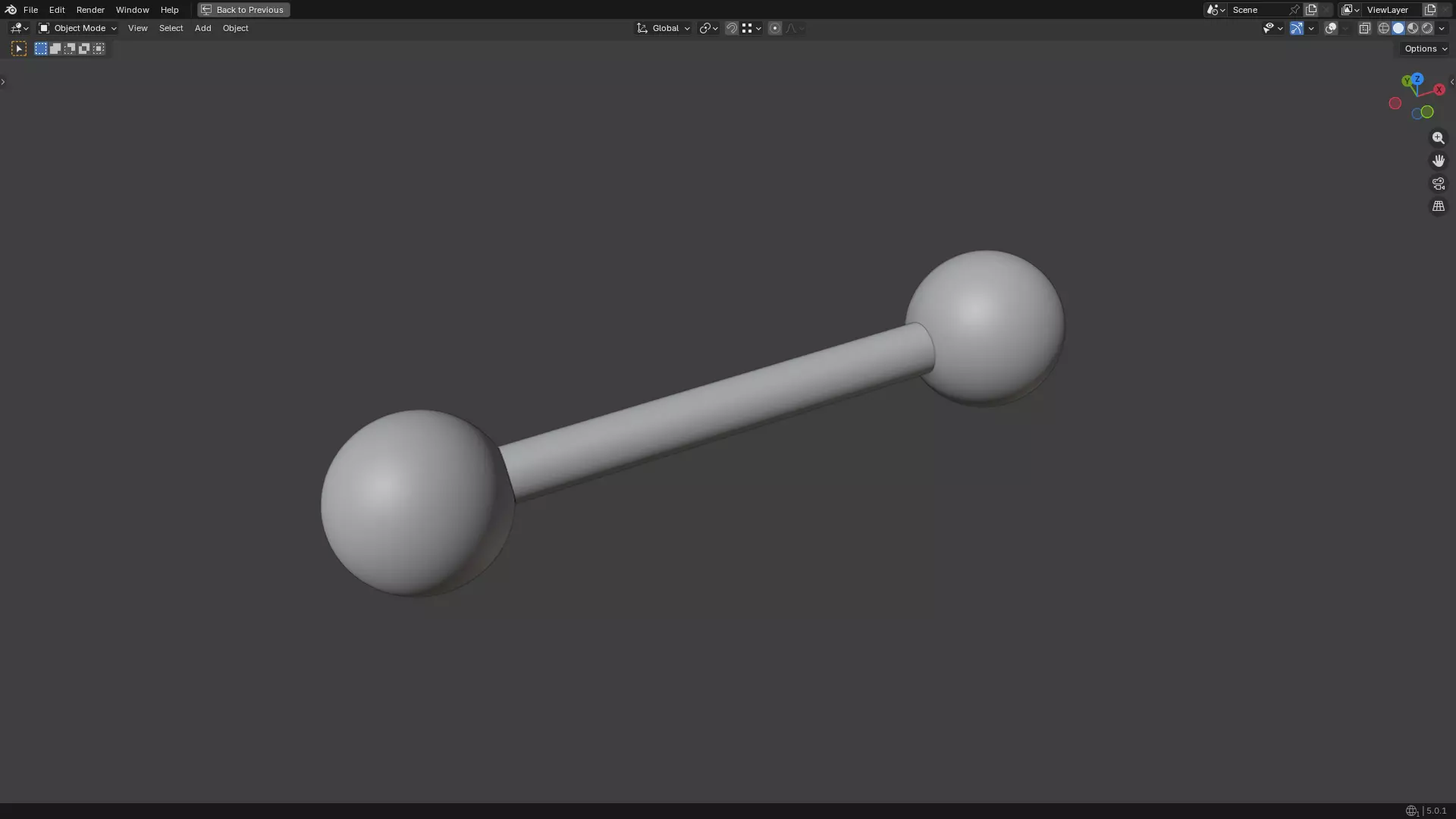This screenshot has width=1456, height=819.
Task: Click the status bar globe icon
Action: click(1411, 811)
